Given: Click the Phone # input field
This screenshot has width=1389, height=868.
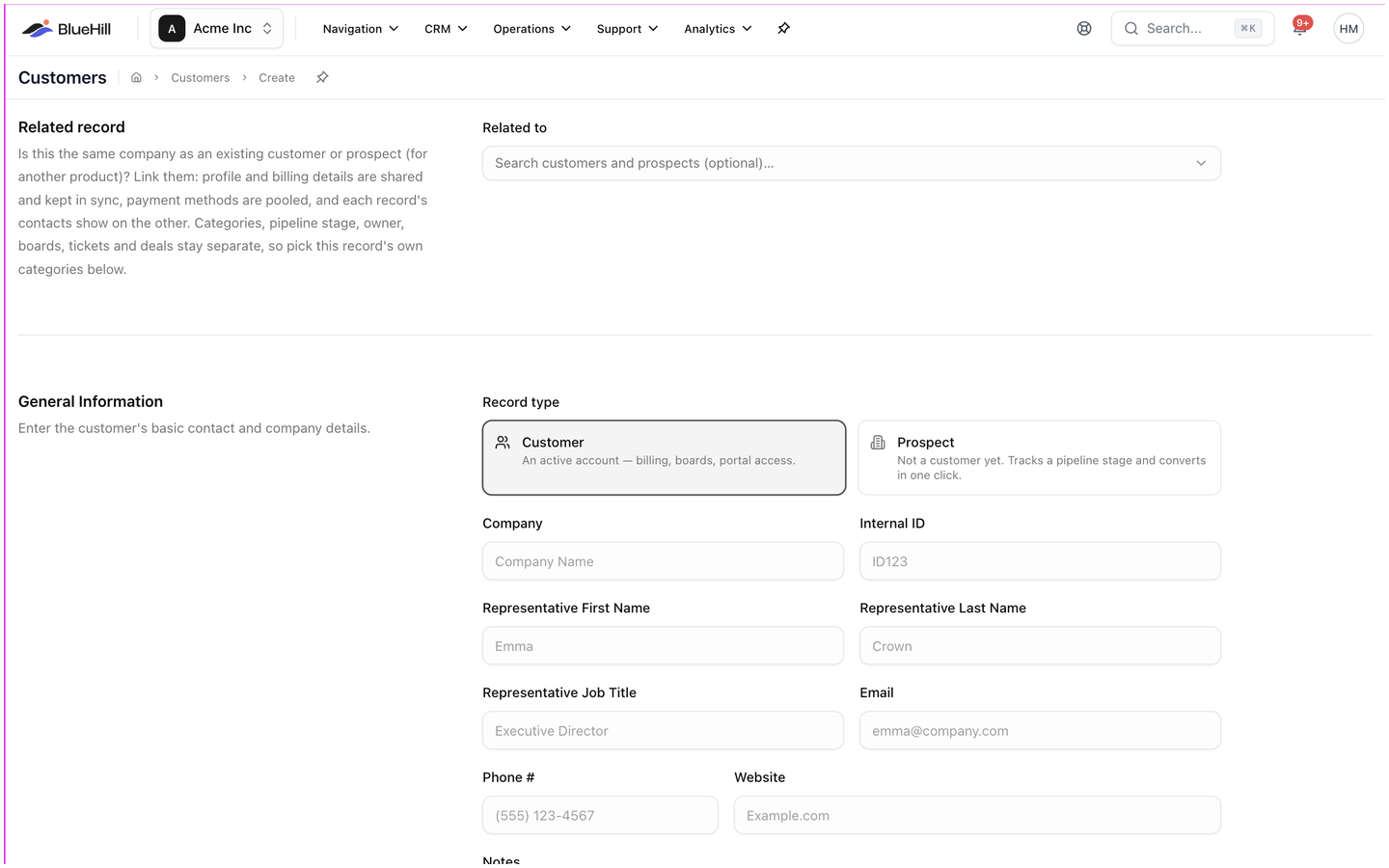Looking at the screenshot, I should click(600, 816).
